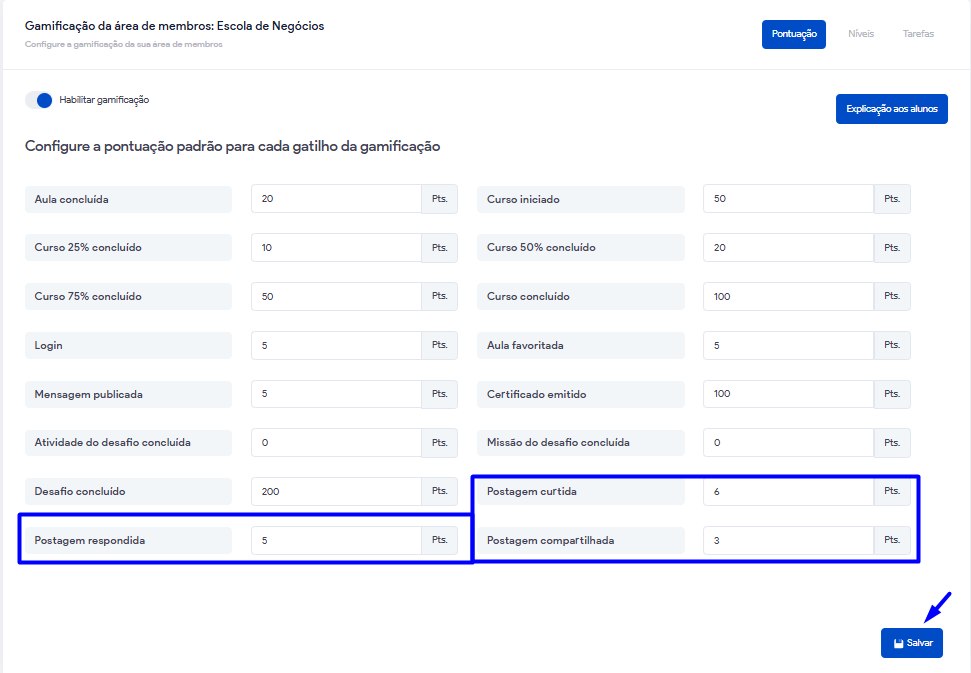Click the Aula concluída points field
Screen dimensions: 971x673
point(335,199)
